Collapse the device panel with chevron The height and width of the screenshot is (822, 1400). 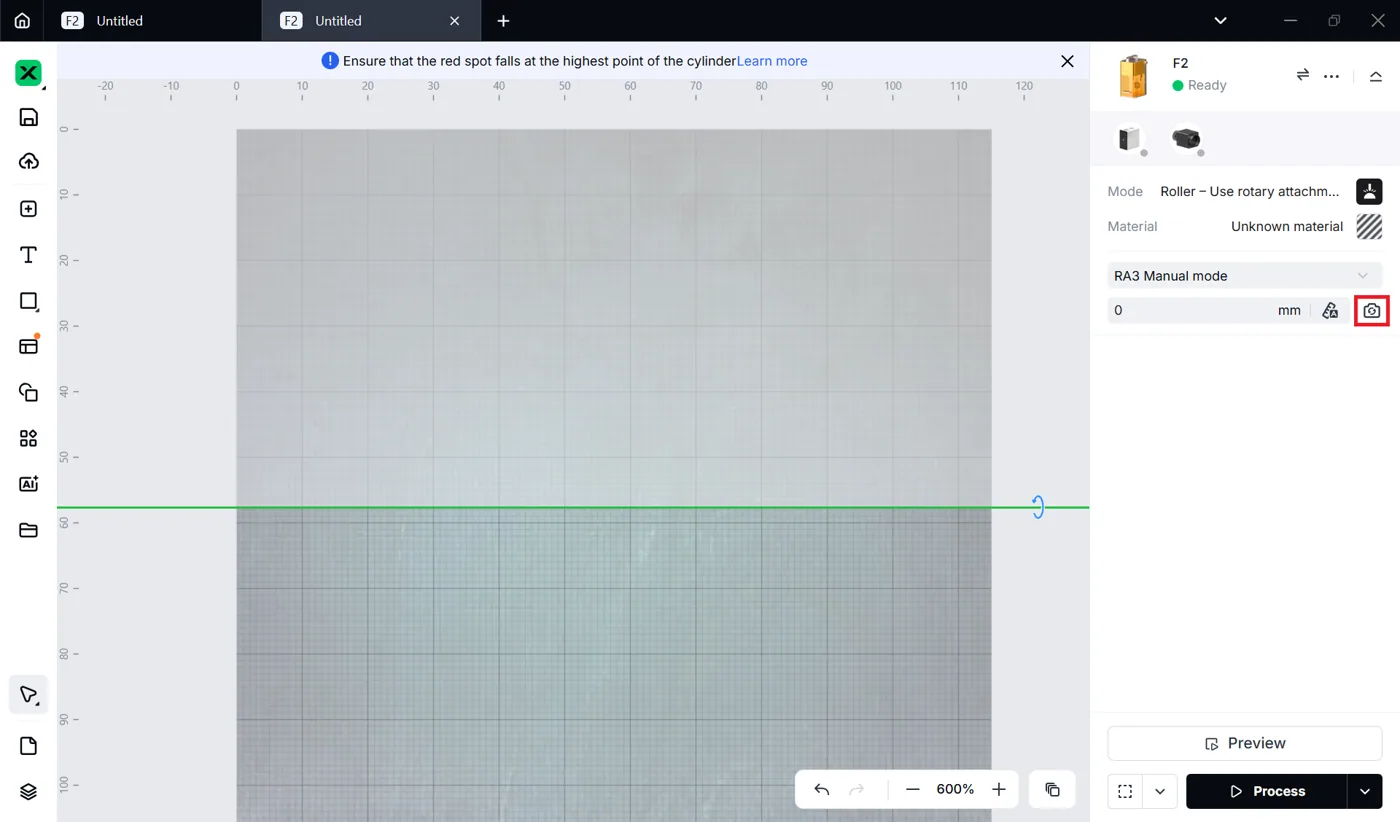[x=1376, y=76]
